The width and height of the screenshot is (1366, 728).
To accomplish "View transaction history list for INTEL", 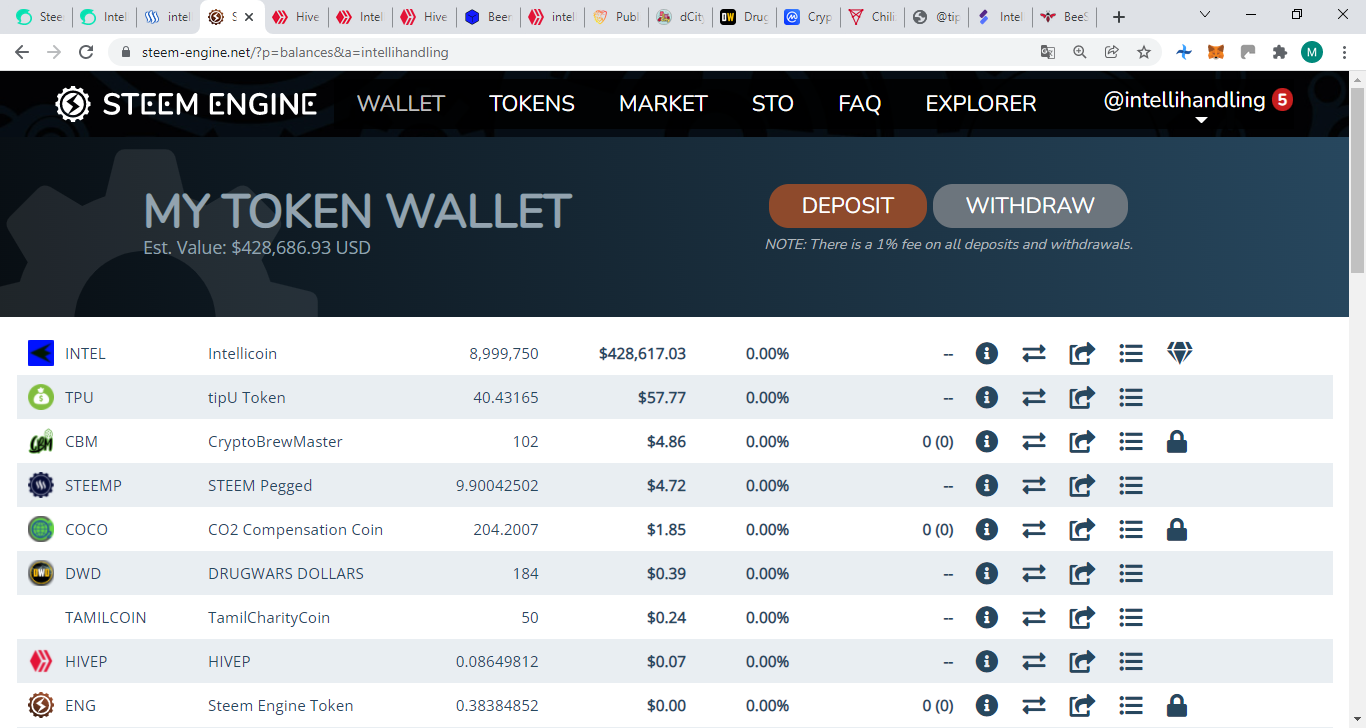I will [1131, 353].
